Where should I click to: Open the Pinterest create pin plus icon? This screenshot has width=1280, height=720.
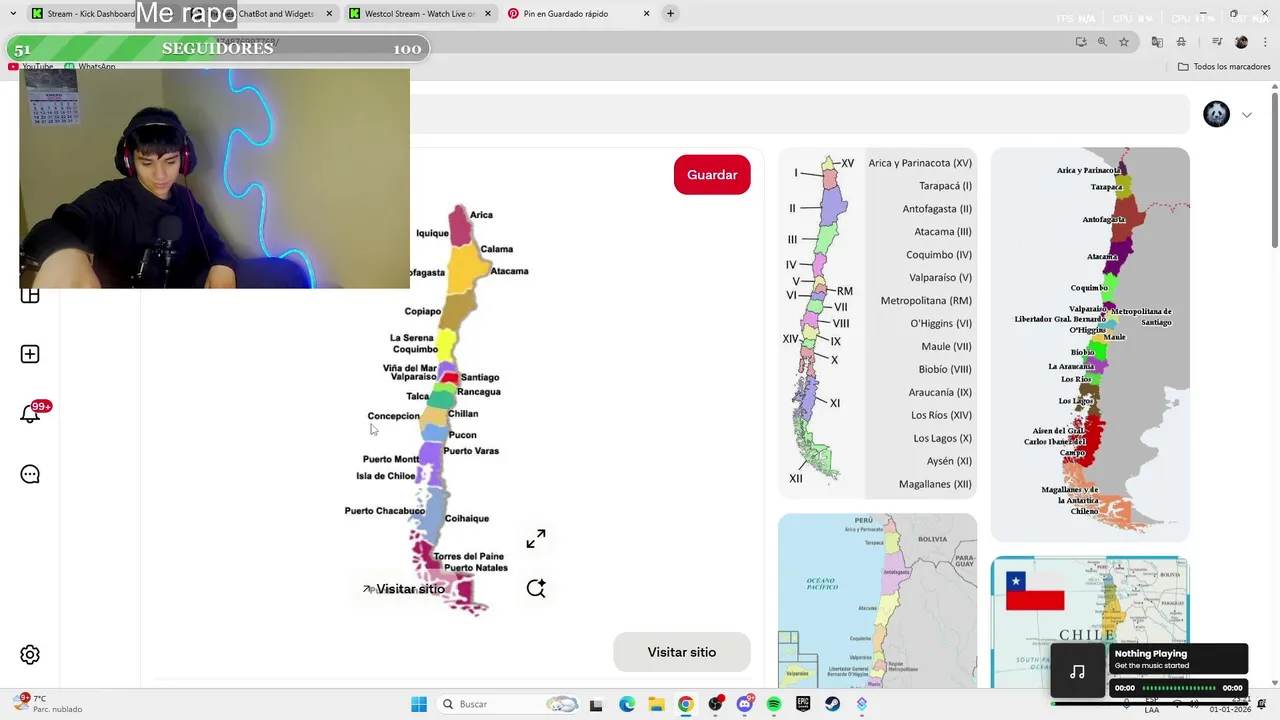tap(30, 354)
